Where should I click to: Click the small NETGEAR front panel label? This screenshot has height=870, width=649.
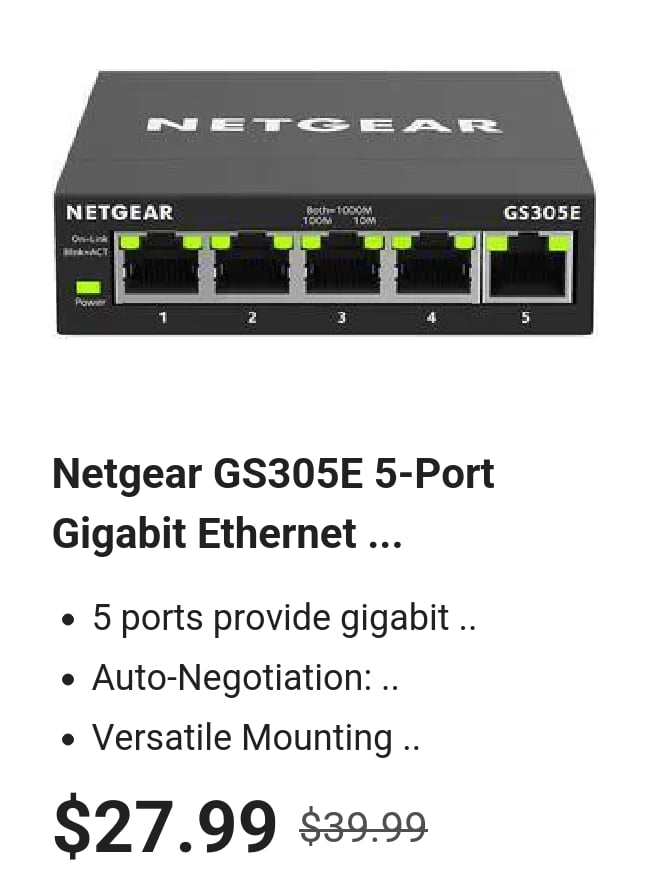(x=119, y=213)
